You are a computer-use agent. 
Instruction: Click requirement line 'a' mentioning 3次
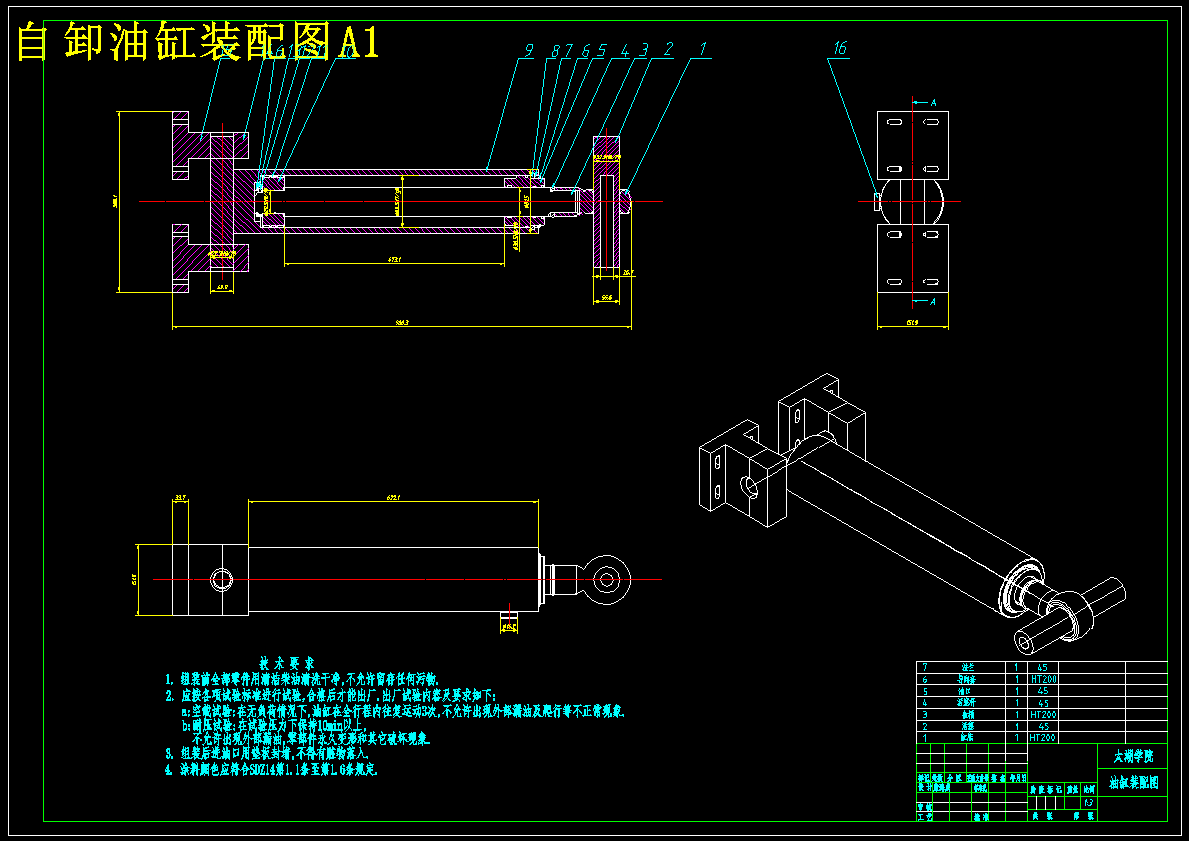coord(403,711)
